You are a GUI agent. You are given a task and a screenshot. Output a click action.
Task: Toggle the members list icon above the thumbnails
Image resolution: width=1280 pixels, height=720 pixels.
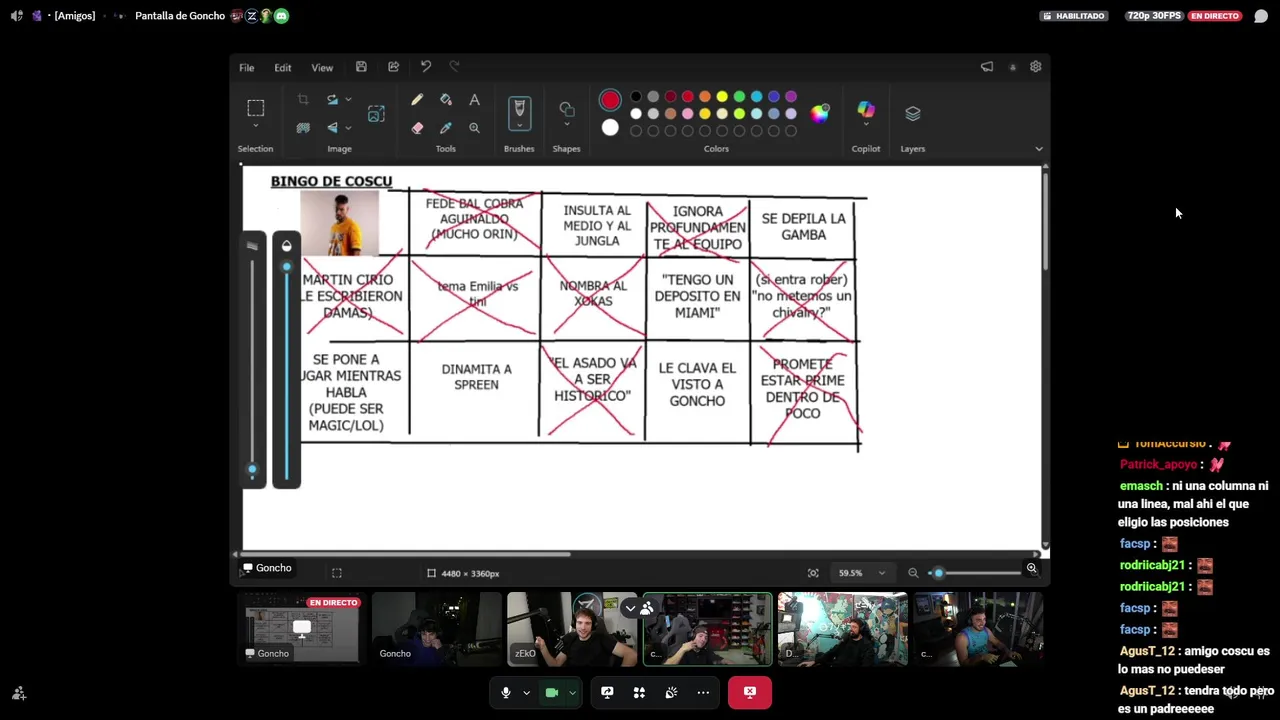pos(647,608)
